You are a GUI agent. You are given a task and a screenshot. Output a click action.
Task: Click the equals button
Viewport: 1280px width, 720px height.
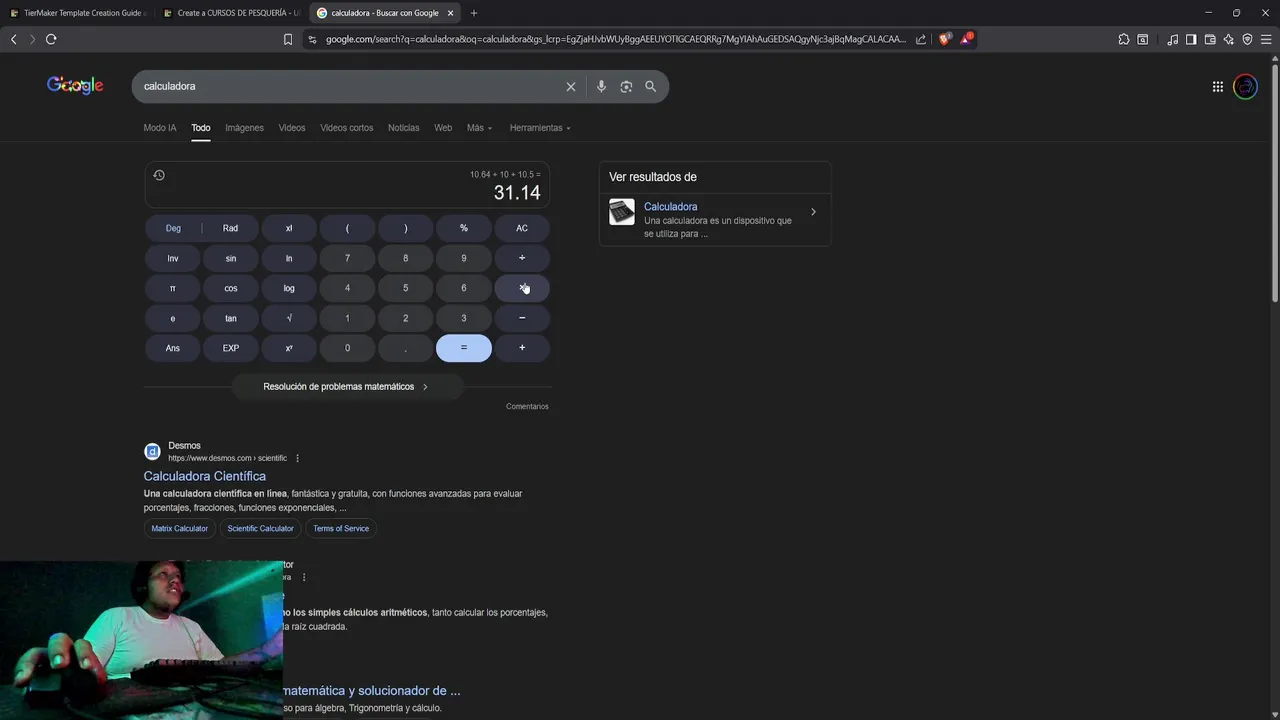(464, 348)
